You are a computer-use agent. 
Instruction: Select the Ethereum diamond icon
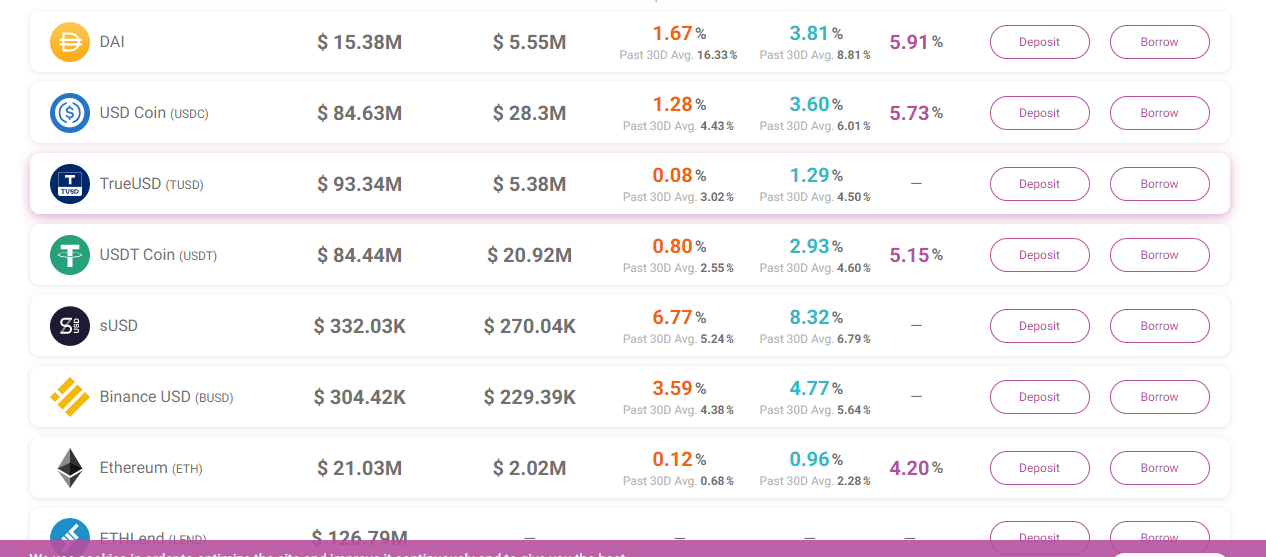[x=70, y=468]
